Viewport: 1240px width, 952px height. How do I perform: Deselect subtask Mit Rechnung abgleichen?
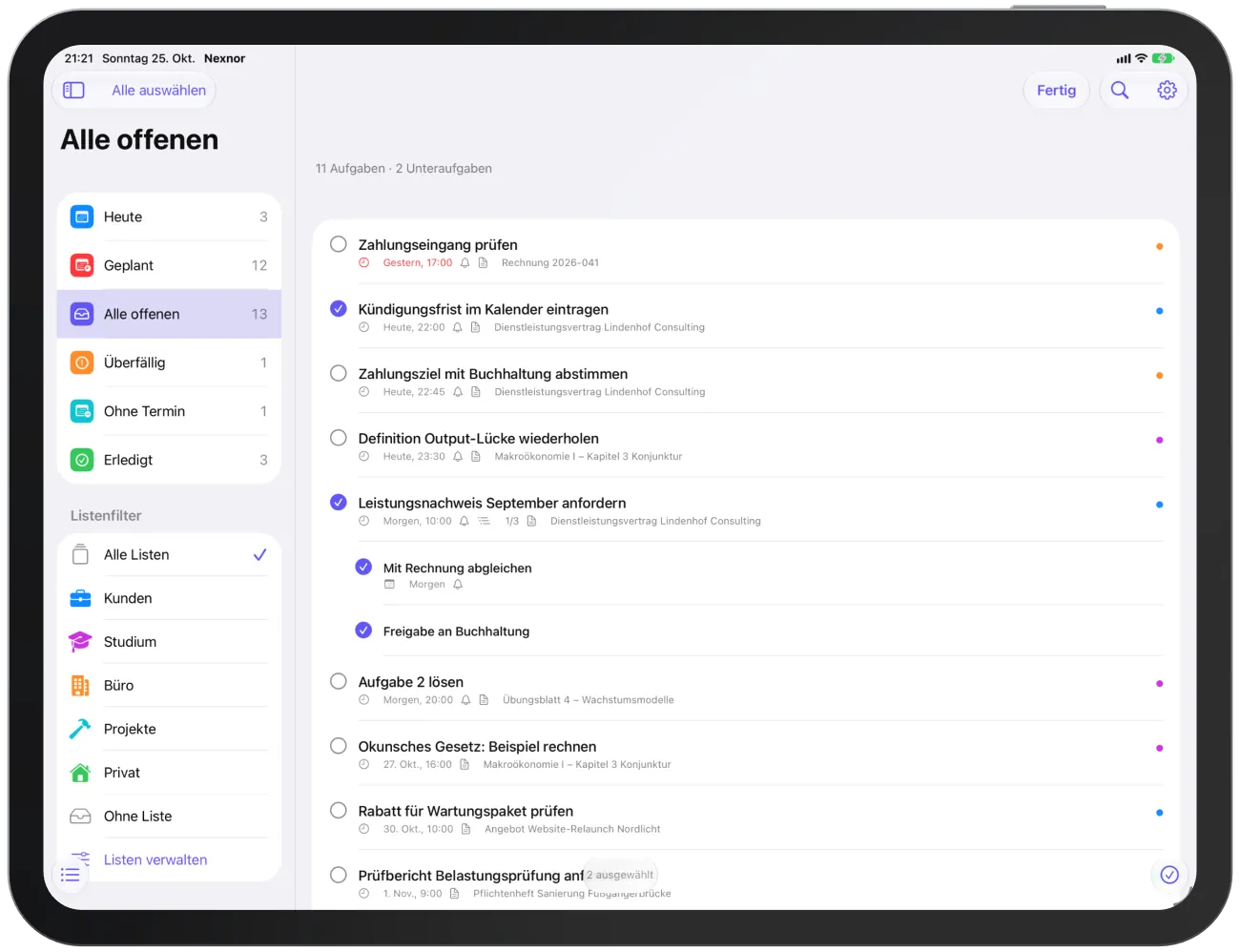[363, 567]
